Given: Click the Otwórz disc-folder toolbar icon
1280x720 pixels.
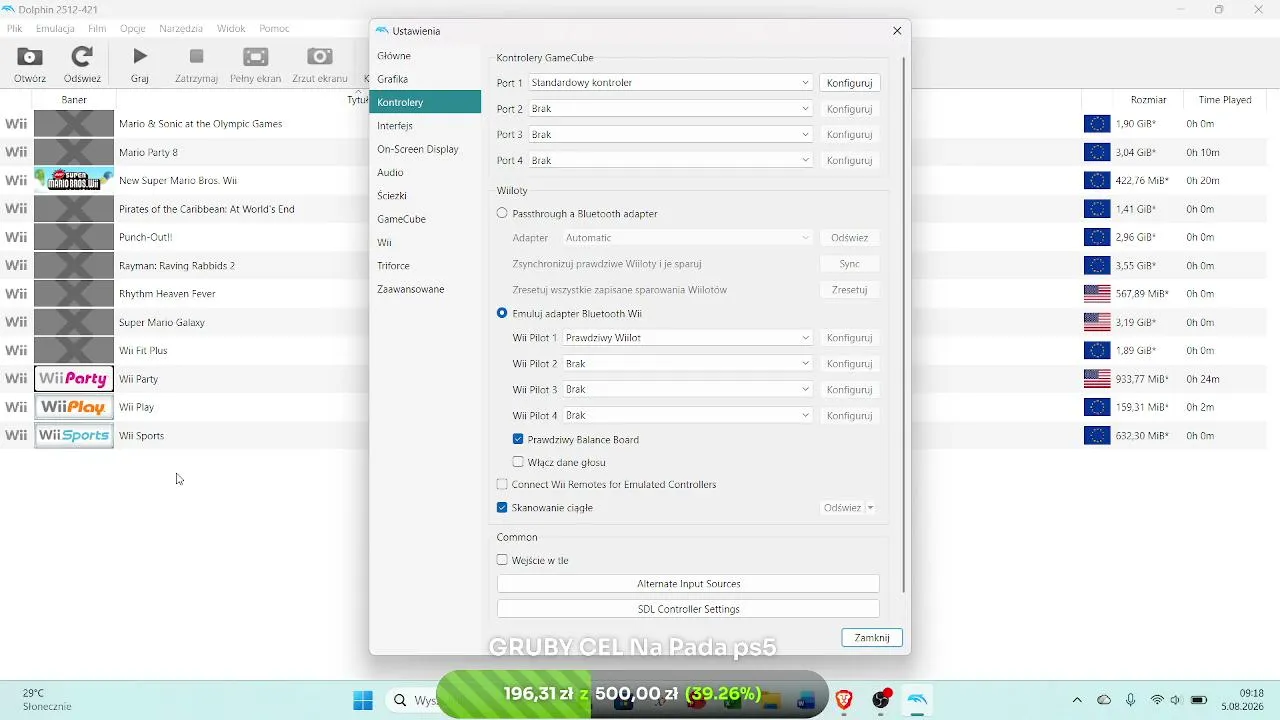Looking at the screenshot, I should coord(30,57).
